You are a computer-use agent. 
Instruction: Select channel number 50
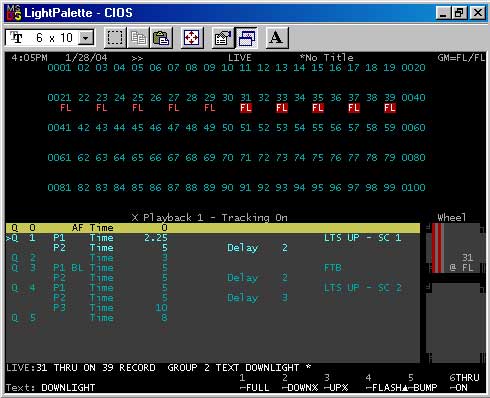(x=228, y=128)
